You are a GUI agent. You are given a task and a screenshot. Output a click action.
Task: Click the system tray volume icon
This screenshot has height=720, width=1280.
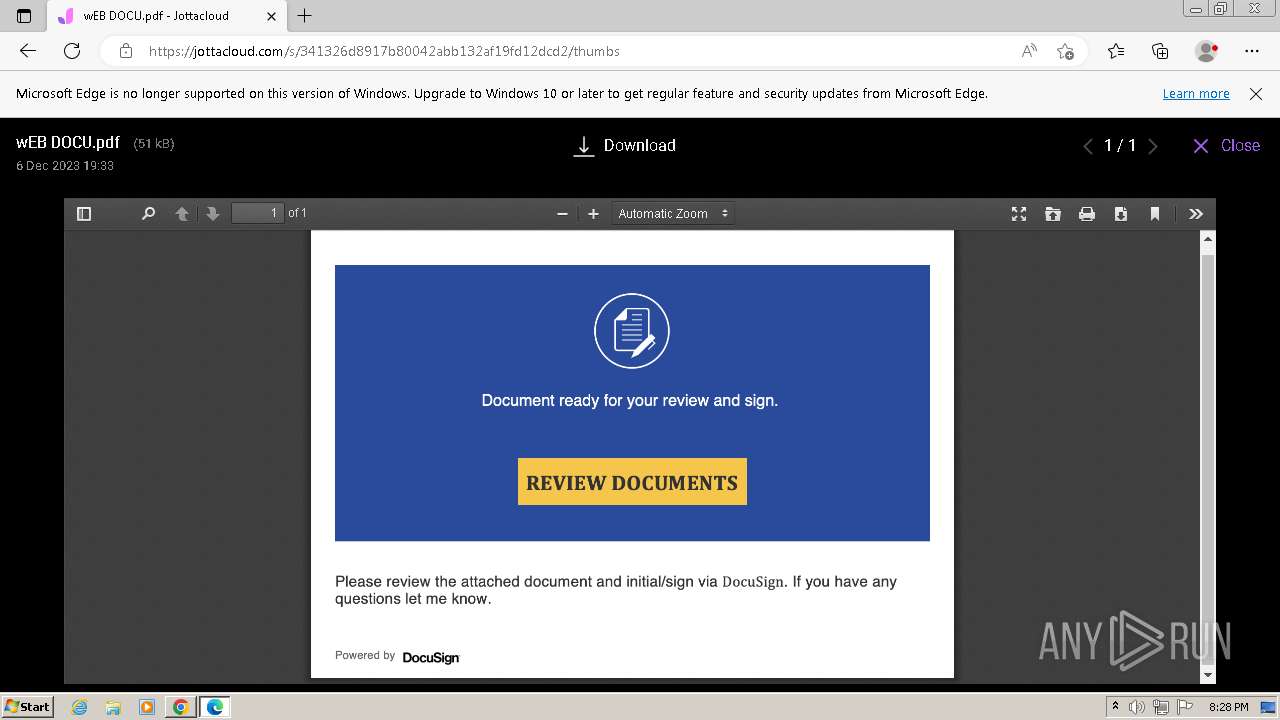coord(1137,707)
